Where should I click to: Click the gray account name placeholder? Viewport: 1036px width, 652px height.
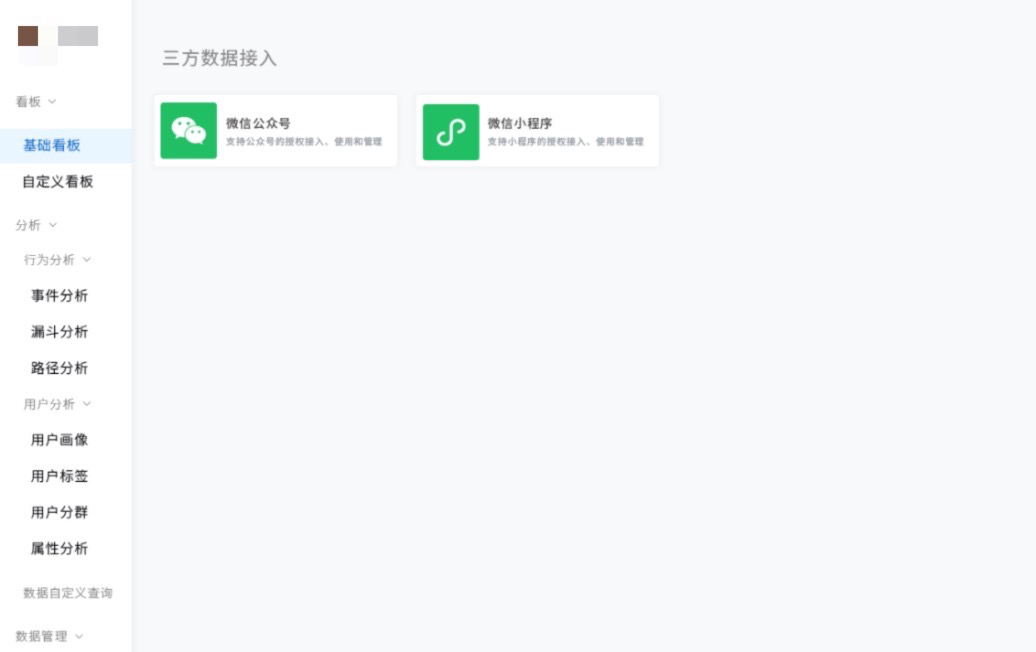[78, 36]
